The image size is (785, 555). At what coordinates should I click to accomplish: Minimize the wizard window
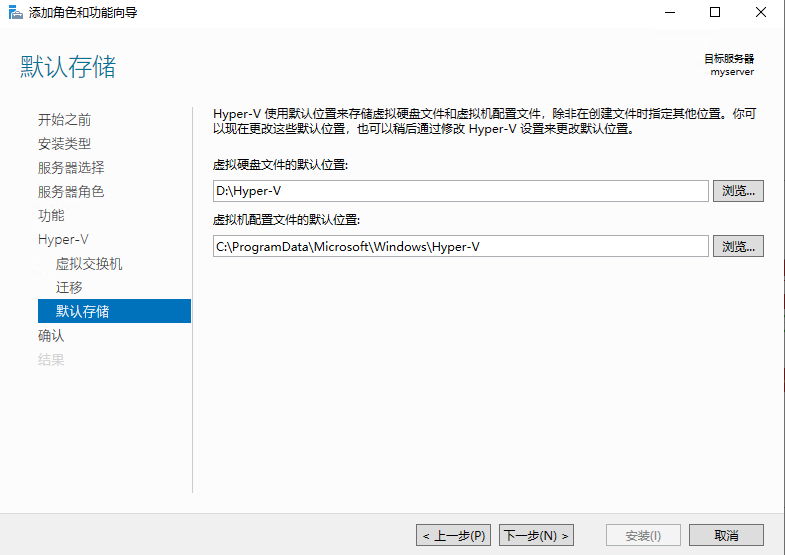pyautogui.click(x=670, y=13)
